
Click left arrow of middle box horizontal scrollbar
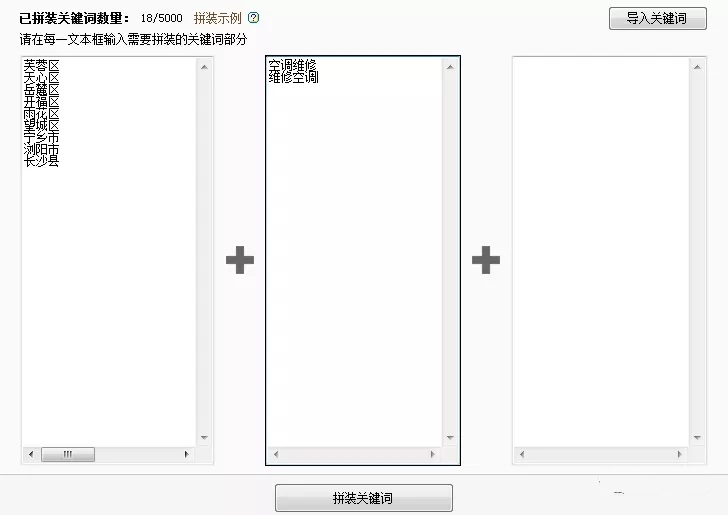pos(276,454)
